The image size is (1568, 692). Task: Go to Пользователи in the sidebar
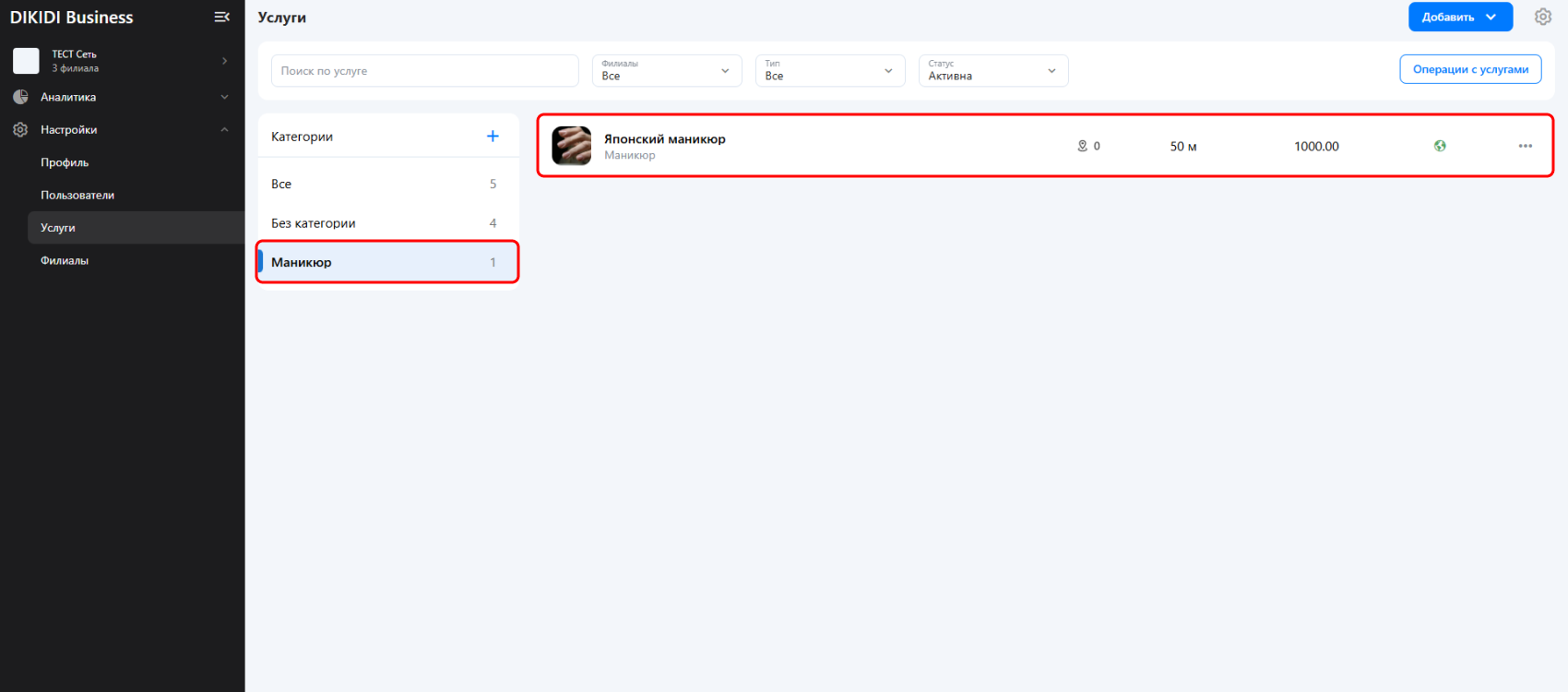click(x=77, y=196)
